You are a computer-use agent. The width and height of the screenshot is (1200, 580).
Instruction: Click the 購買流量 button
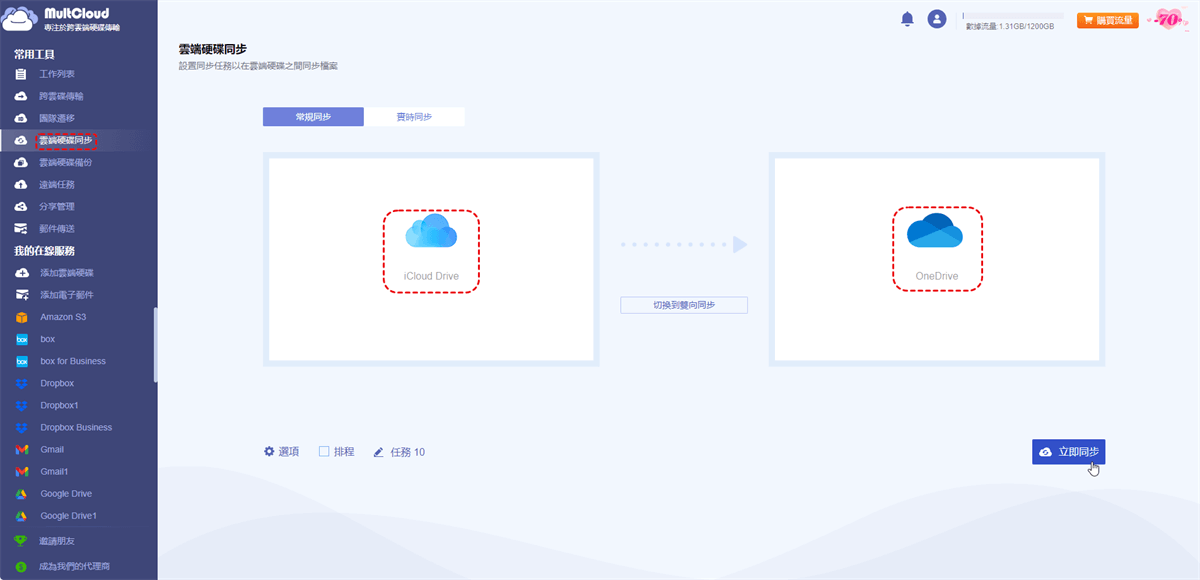click(1107, 19)
